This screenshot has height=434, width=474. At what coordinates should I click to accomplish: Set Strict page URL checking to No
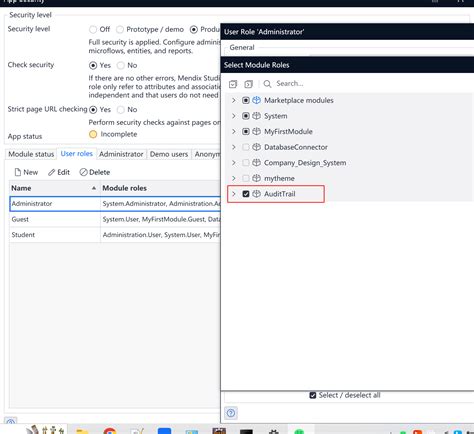(121, 110)
